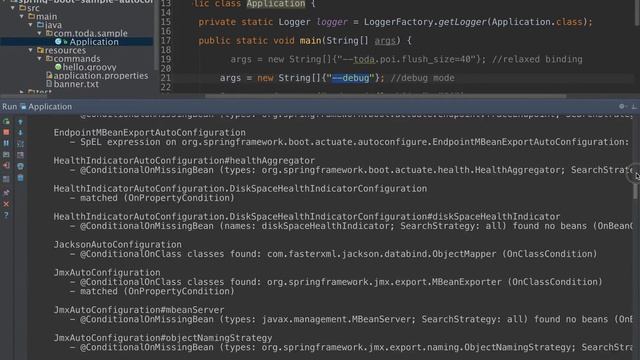
Task: Click the Print console output icon
Action: click(x=20, y=166)
